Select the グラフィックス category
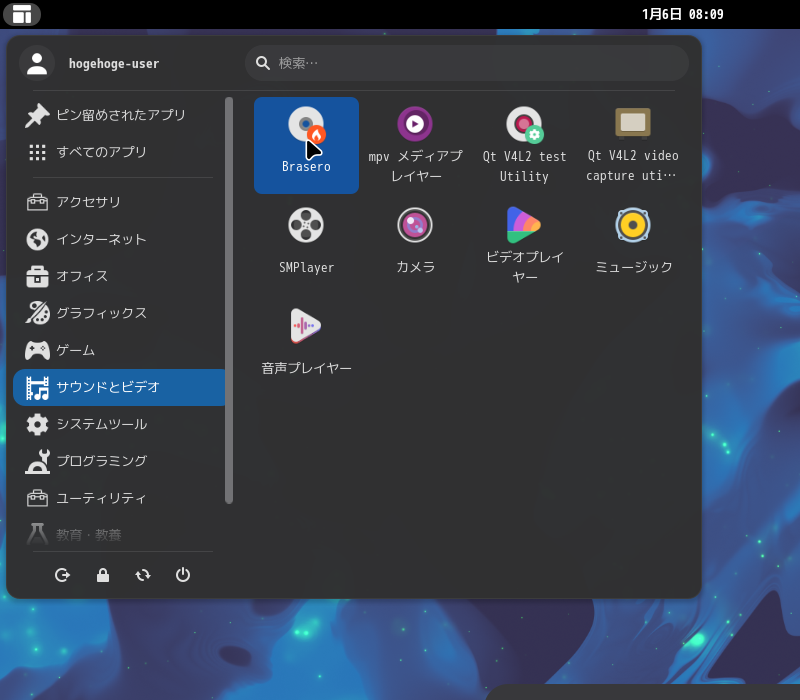The height and width of the screenshot is (700, 800). click(119, 313)
